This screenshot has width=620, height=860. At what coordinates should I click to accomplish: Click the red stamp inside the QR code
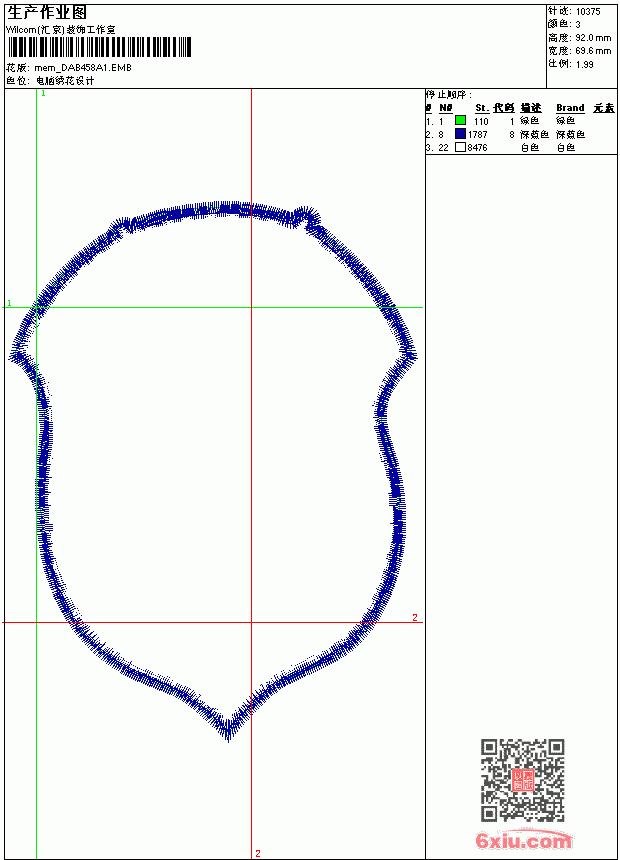pyautogui.click(x=522, y=780)
